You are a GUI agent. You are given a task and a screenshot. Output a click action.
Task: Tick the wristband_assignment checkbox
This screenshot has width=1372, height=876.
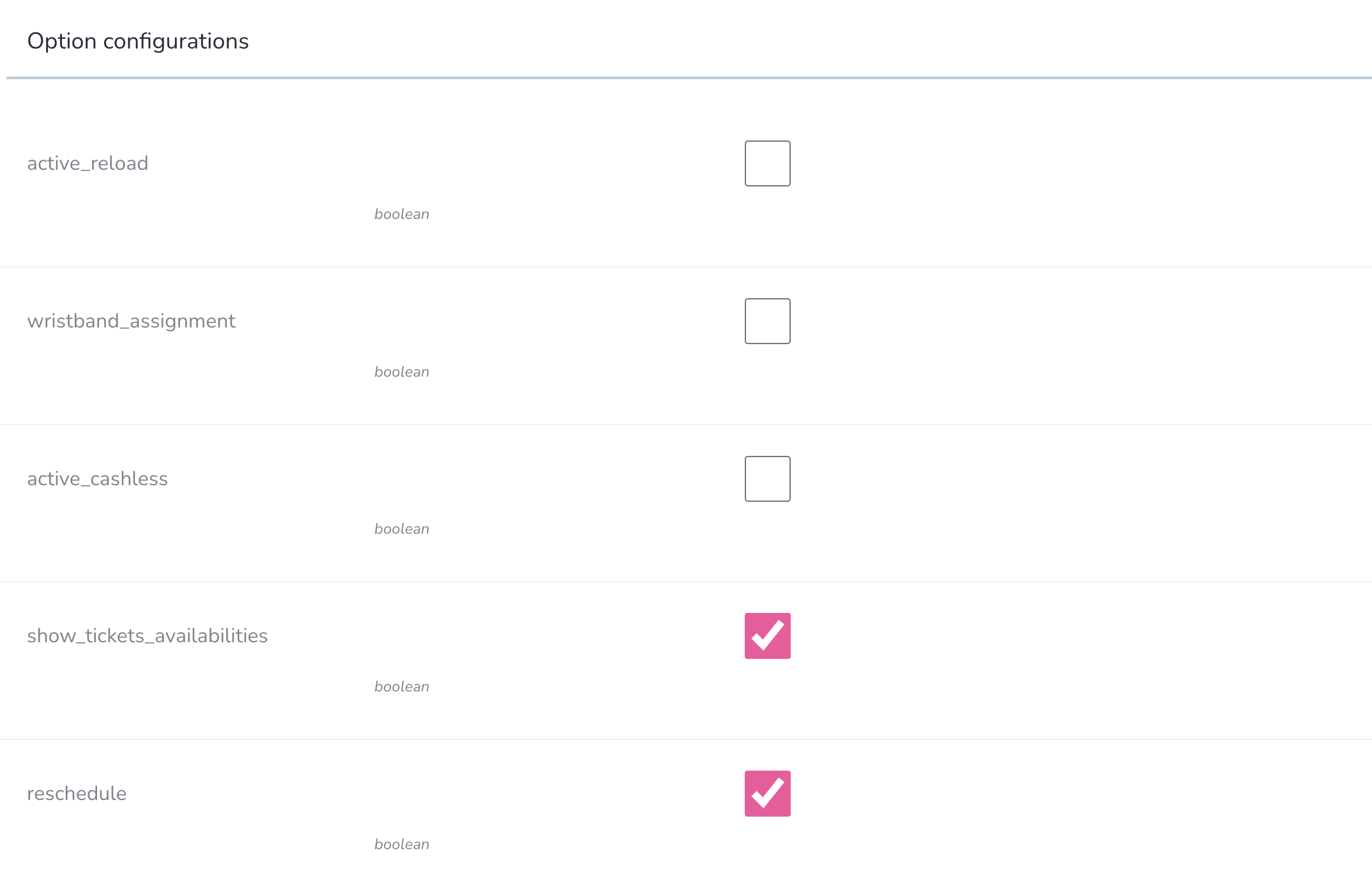[x=767, y=321]
